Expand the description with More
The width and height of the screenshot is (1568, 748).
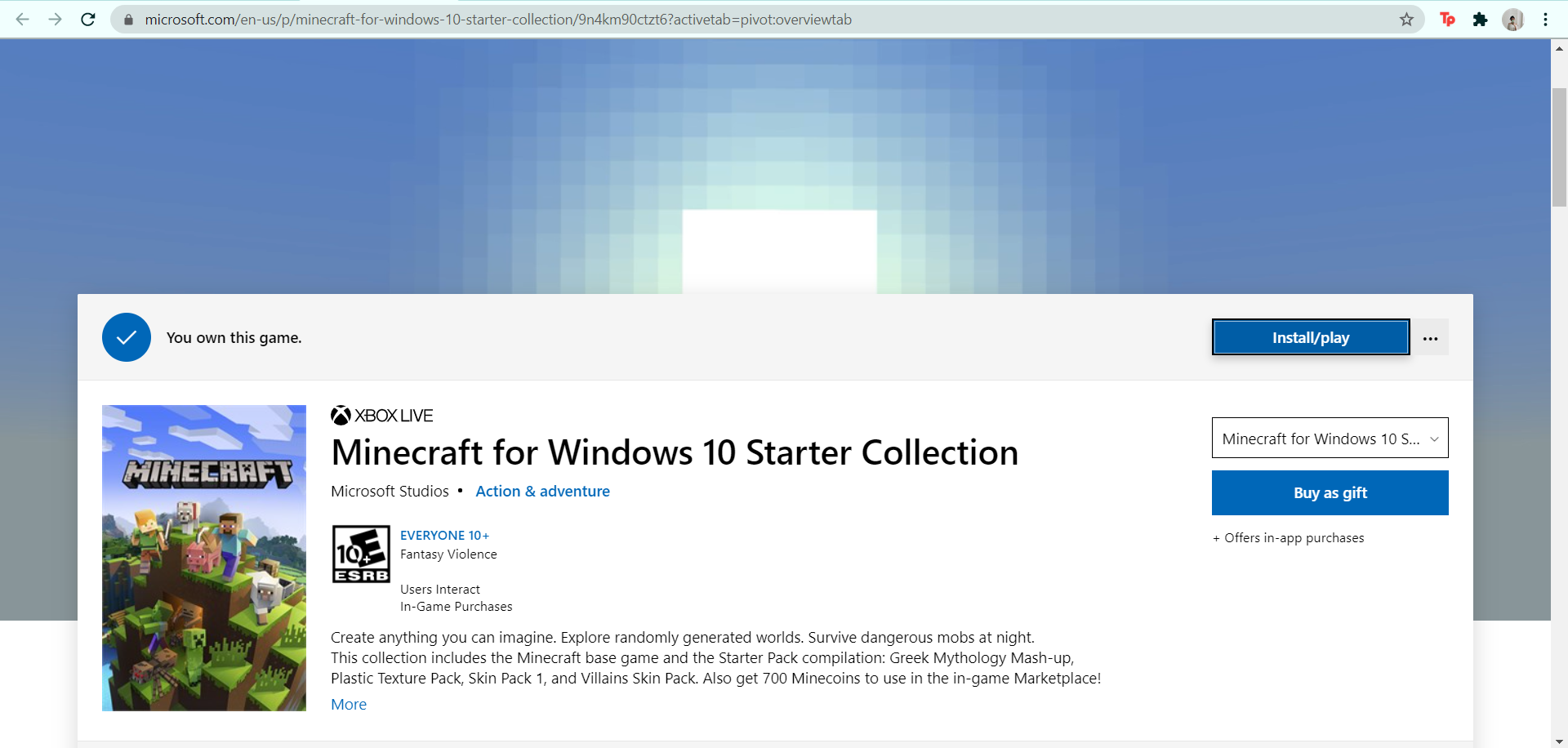349,704
